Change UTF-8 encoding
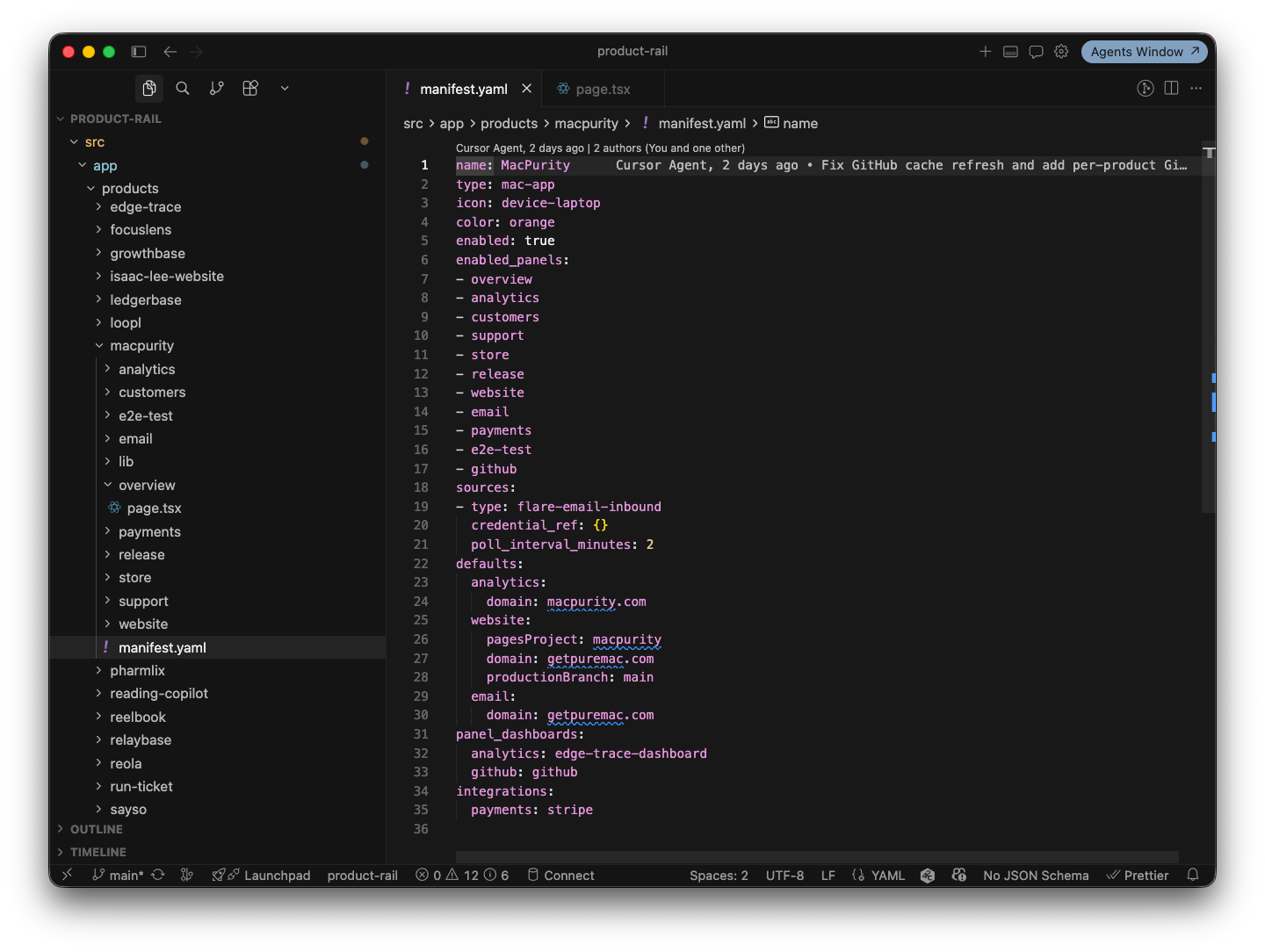 (x=784, y=876)
